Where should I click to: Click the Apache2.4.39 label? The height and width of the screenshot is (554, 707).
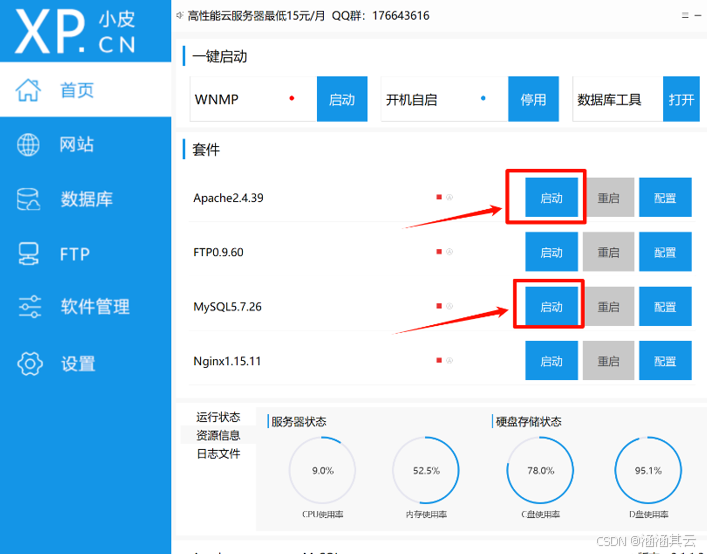228,198
